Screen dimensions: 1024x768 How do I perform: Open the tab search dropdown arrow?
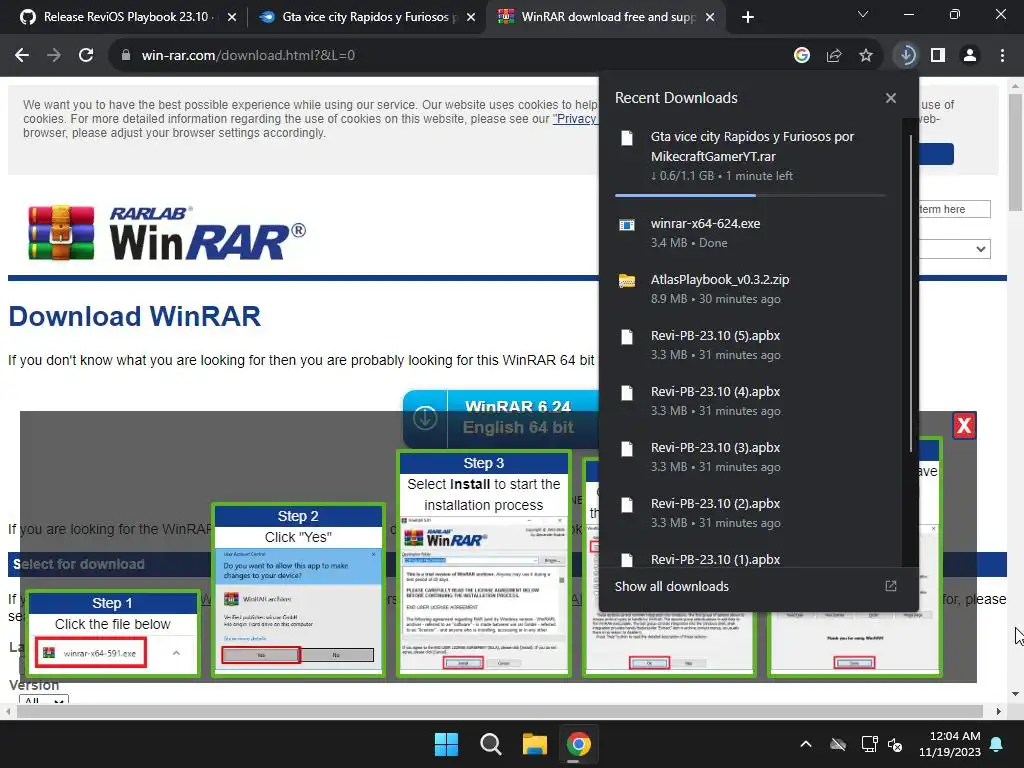pyautogui.click(x=863, y=14)
